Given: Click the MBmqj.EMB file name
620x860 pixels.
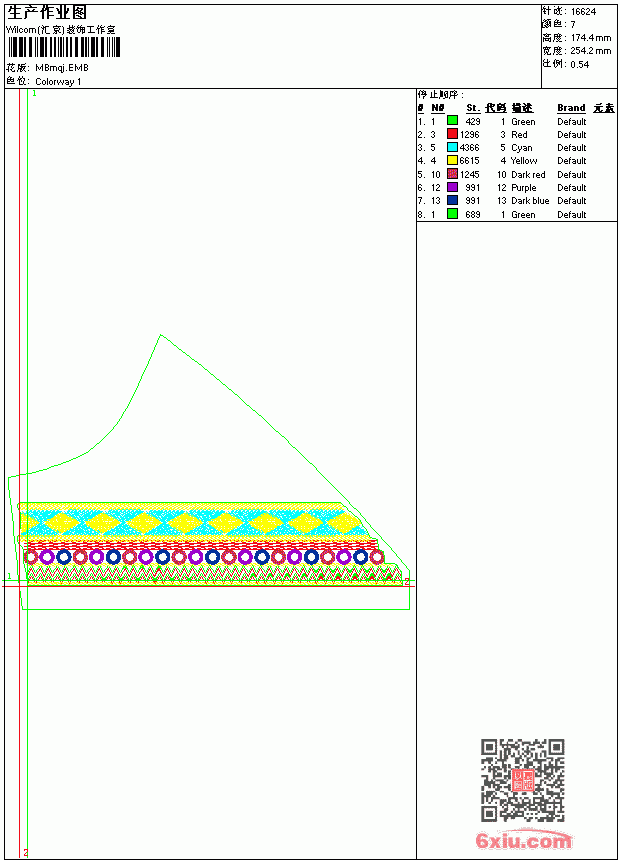Looking at the screenshot, I should point(61,68).
